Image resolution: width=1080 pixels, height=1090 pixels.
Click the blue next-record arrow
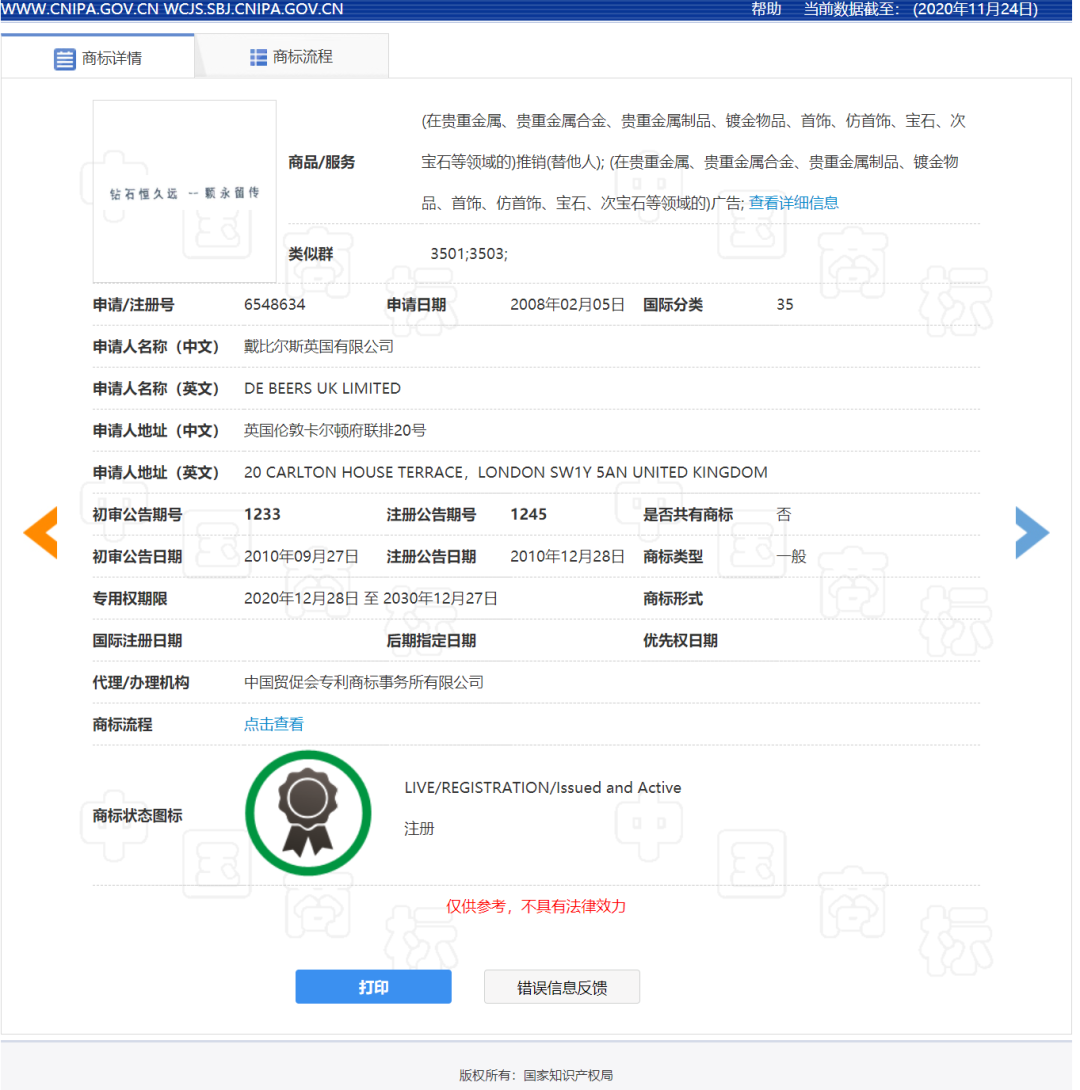(1032, 532)
